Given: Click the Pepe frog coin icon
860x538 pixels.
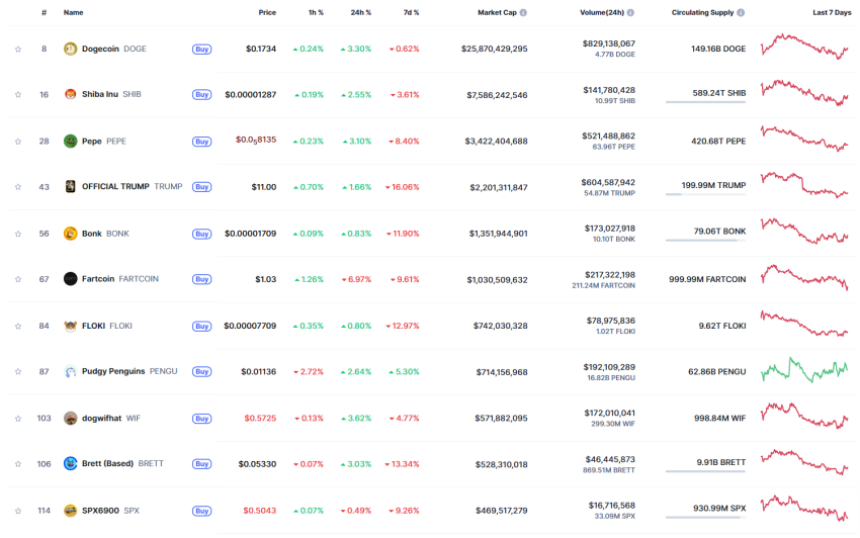Looking at the screenshot, I should (x=70, y=141).
